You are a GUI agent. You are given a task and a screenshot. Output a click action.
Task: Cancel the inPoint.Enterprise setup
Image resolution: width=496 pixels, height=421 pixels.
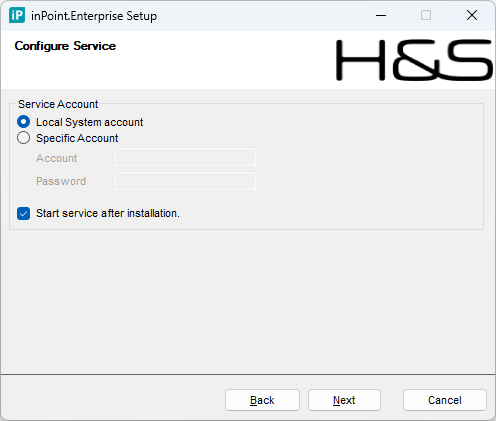point(445,400)
